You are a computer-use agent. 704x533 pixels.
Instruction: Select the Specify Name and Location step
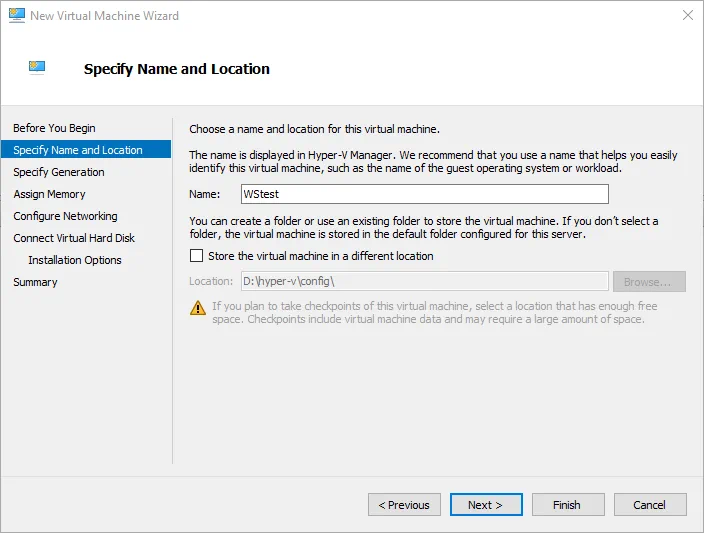click(x=78, y=150)
